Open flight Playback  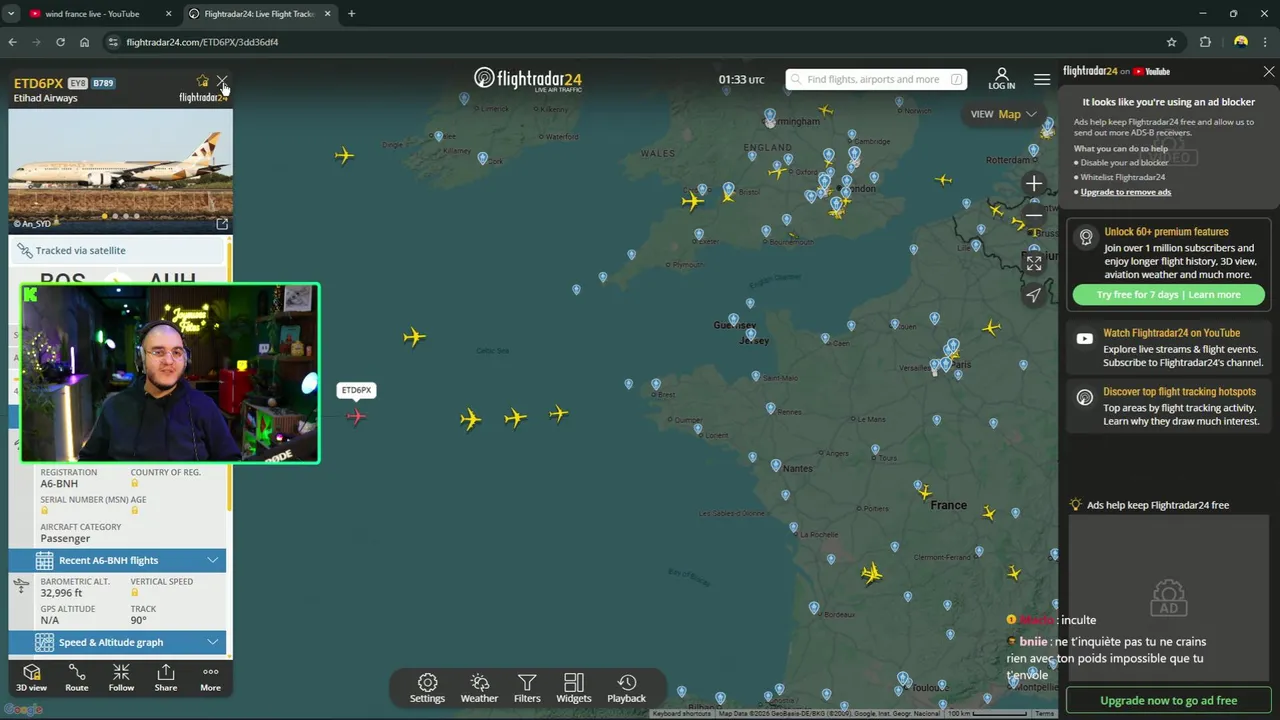[x=627, y=688]
